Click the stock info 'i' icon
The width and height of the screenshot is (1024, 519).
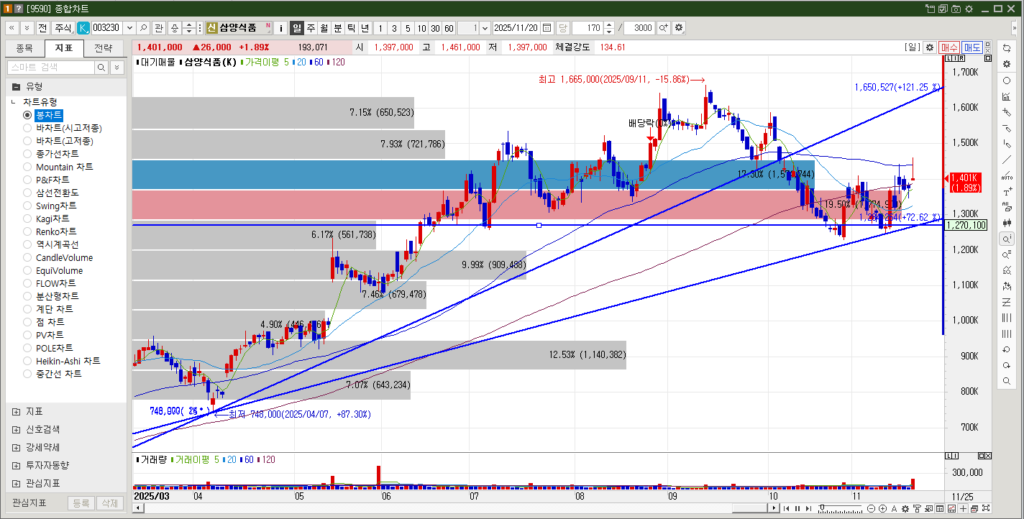coord(281,28)
